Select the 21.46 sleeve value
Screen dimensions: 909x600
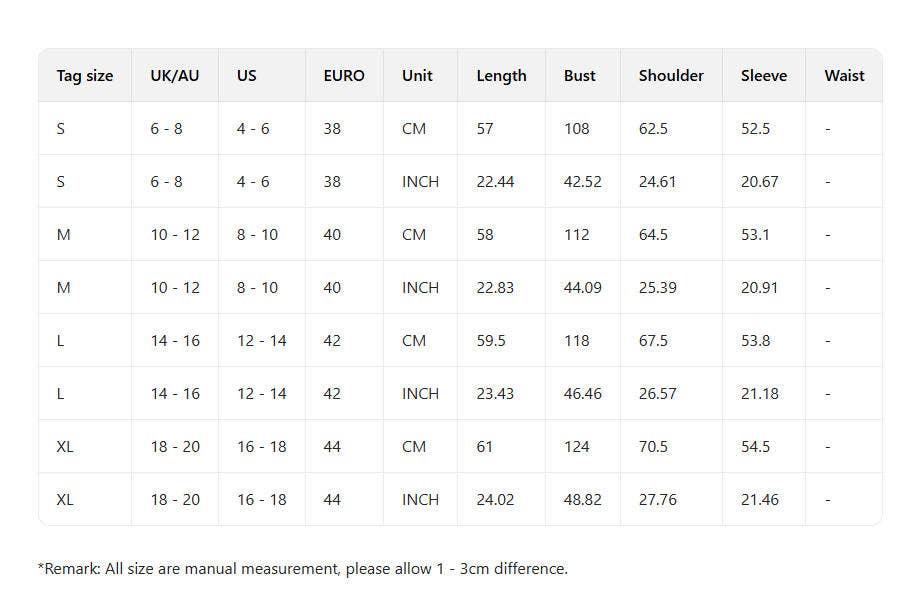point(760,500)
